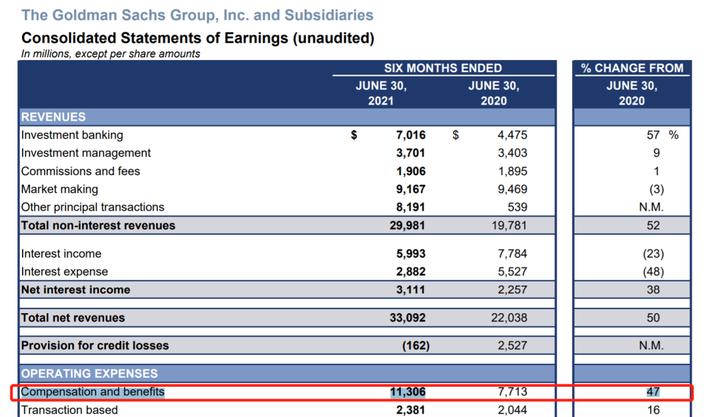Click the value 9,167 for Market making
Viewport: 720px width, 417px height.
[x=411, y=189]
